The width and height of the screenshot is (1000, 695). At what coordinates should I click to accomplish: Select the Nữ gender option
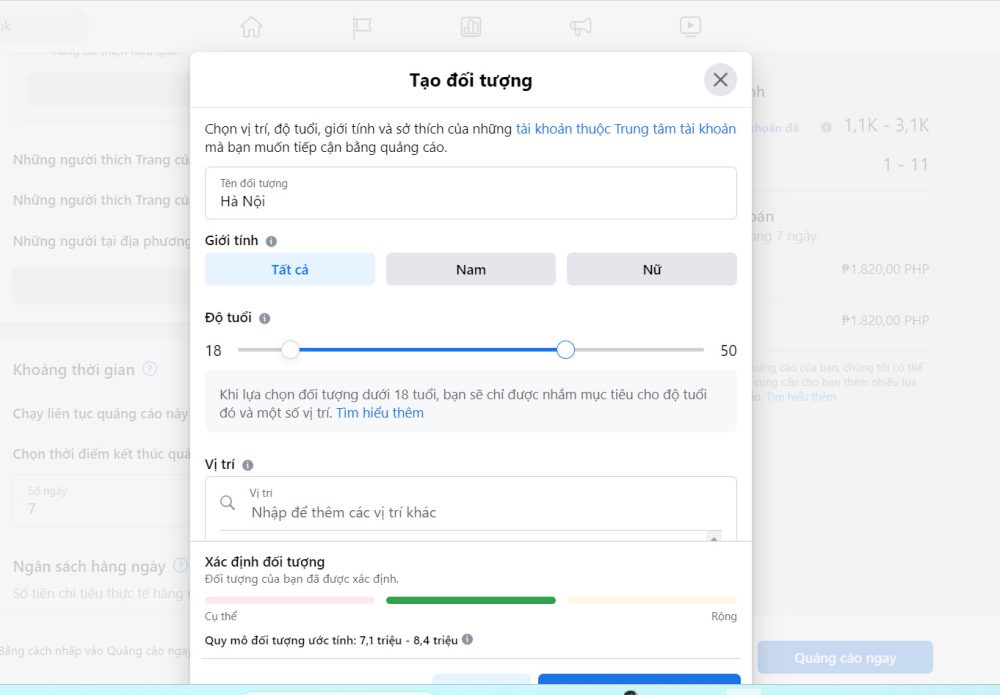click(652, 269)
